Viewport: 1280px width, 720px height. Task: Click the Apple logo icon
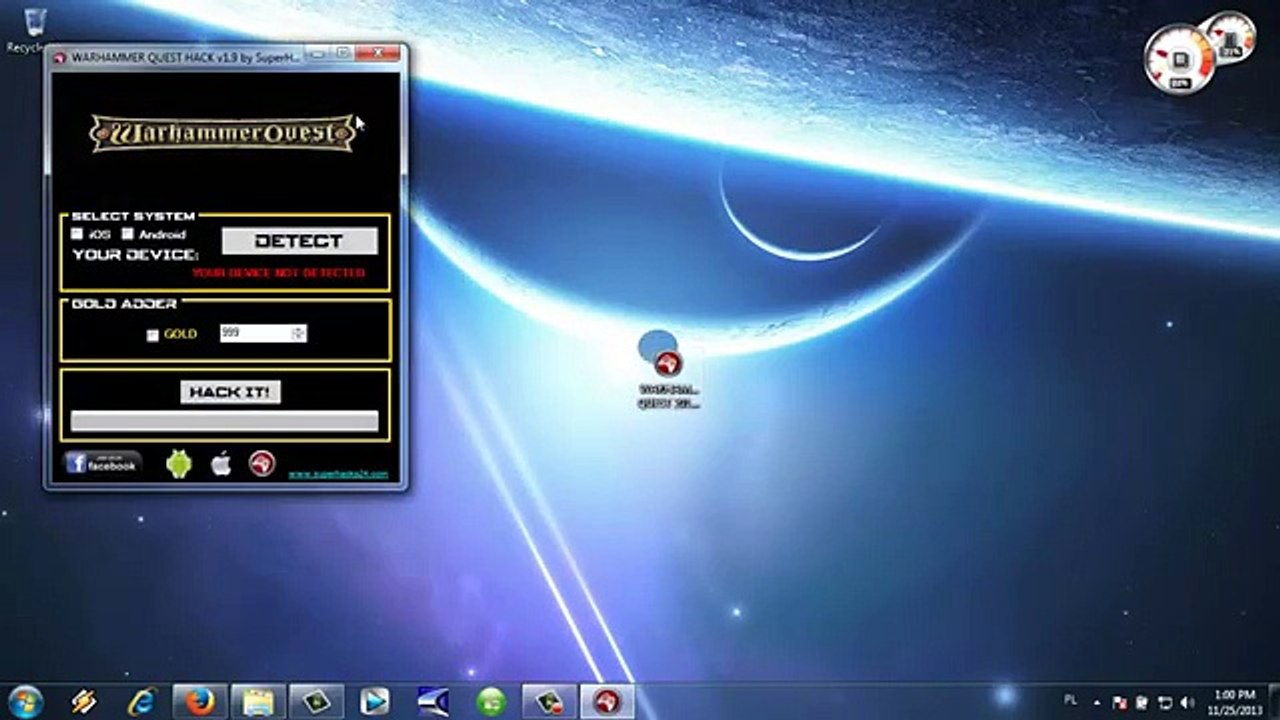(221, 463)
